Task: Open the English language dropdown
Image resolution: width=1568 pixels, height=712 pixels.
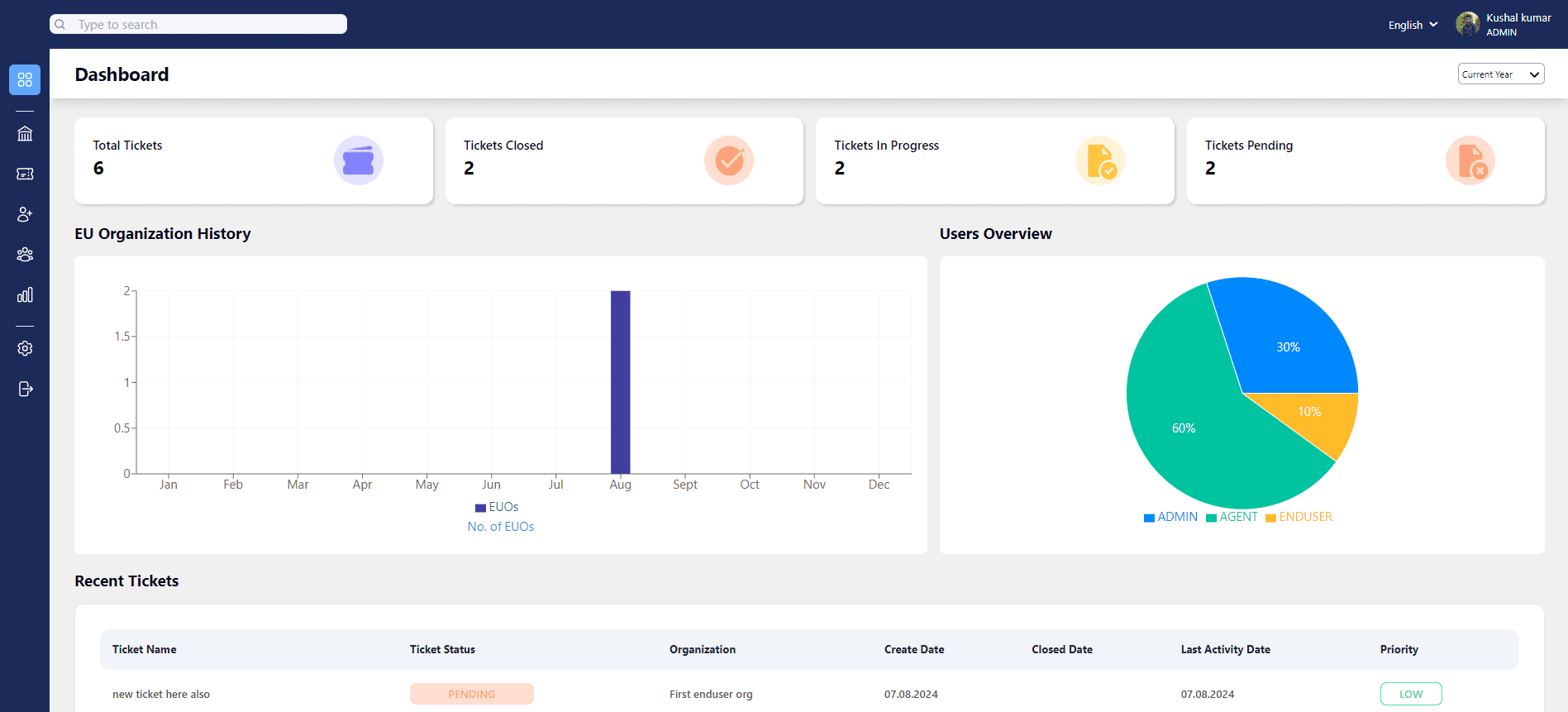Action: 1413,25
